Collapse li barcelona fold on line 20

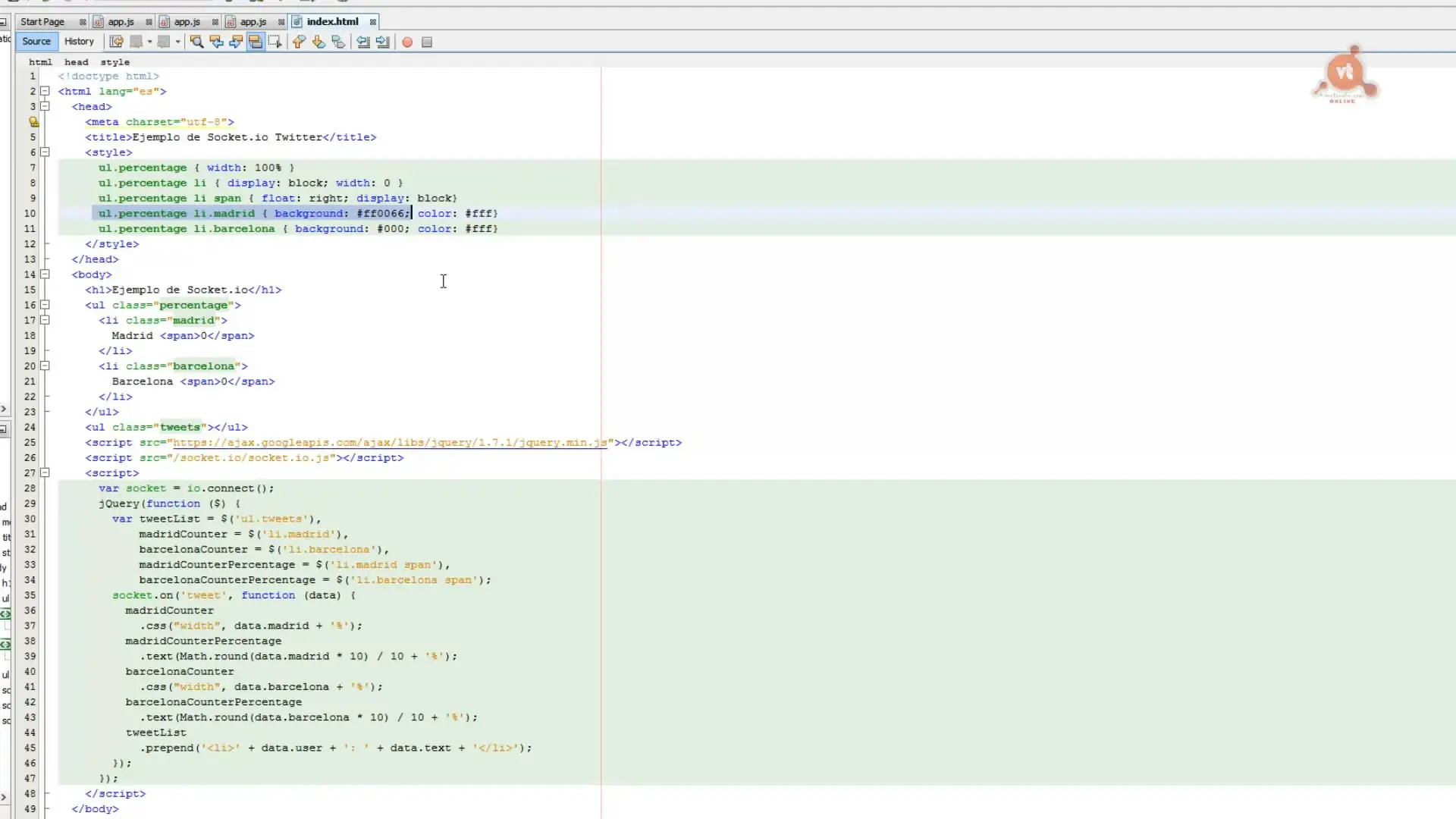(45, 366)
